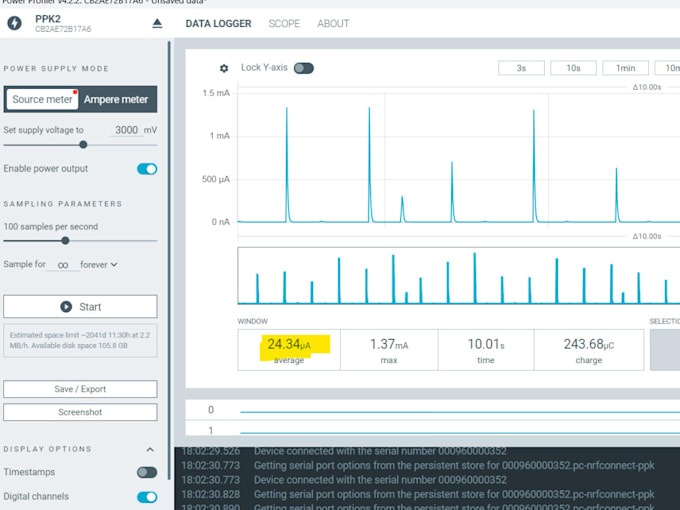This screenshot has height=510, width=680.
Task: Set chart window to 10s
Action: [573, 68]
